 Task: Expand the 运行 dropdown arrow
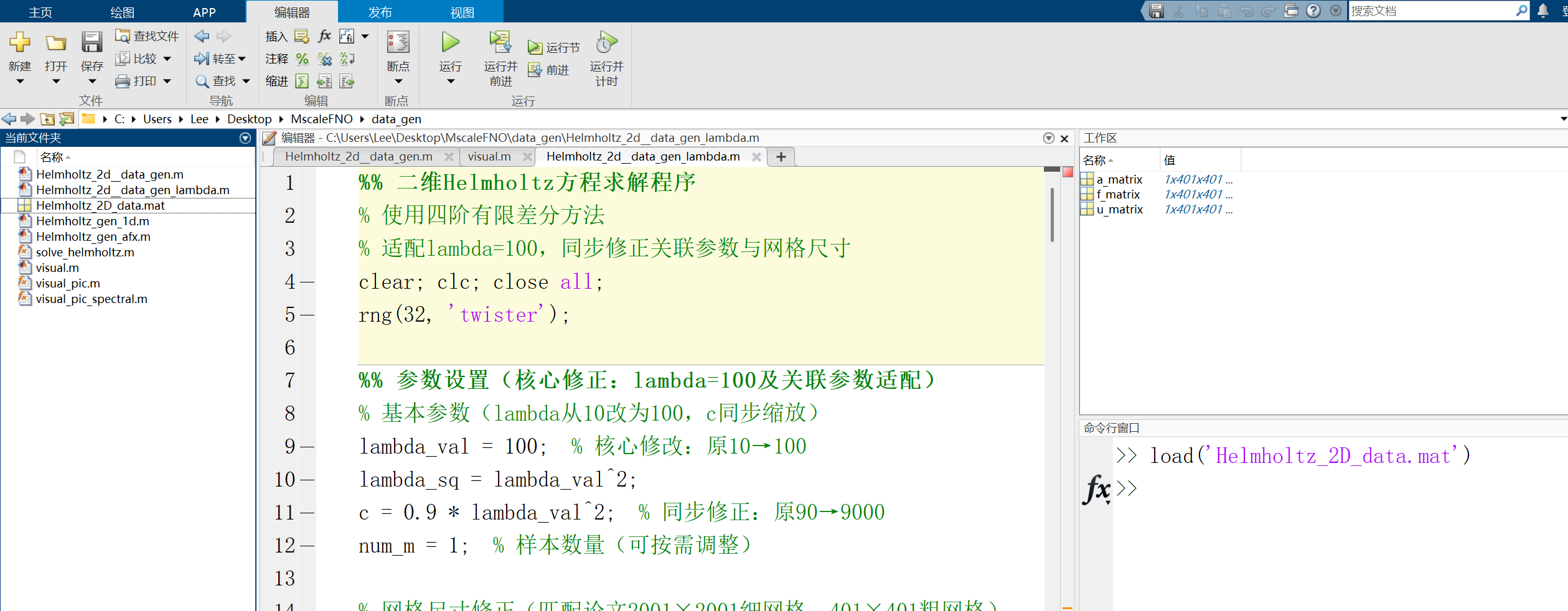click(449, 81)
